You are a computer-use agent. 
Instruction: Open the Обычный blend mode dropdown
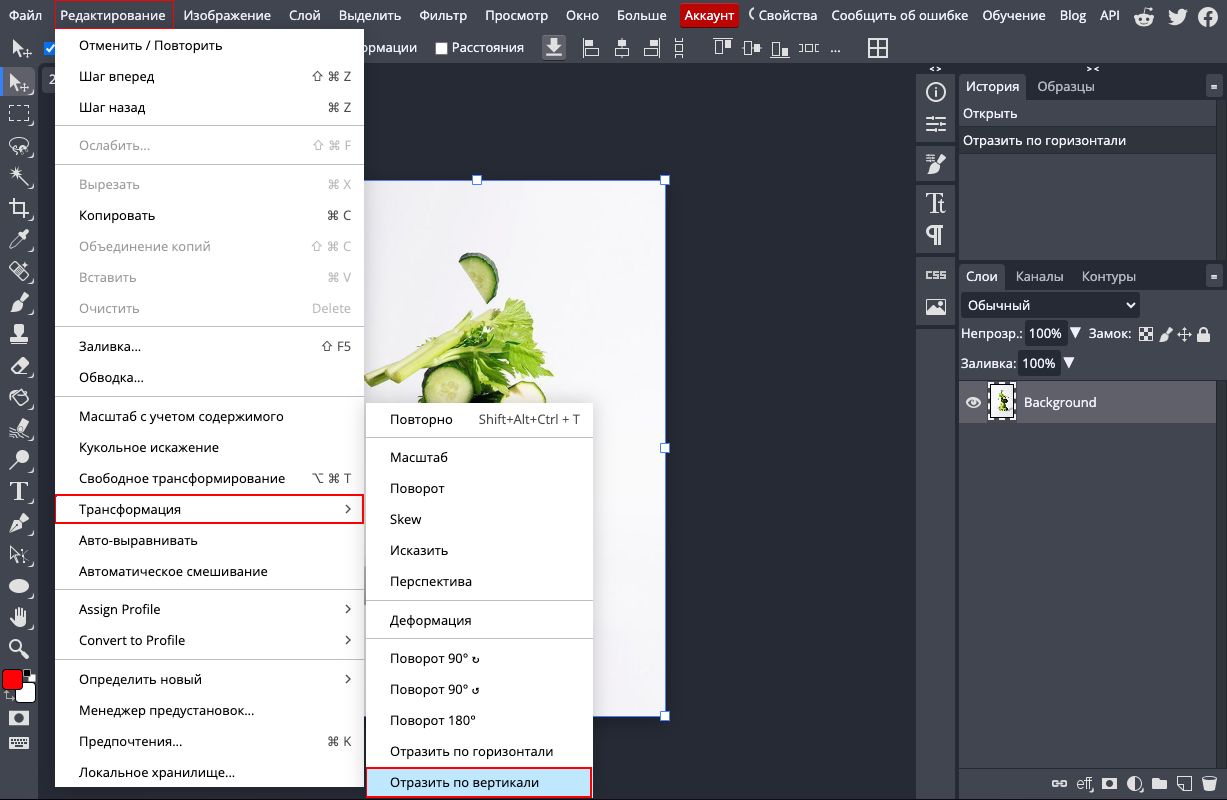point(1050,305)
